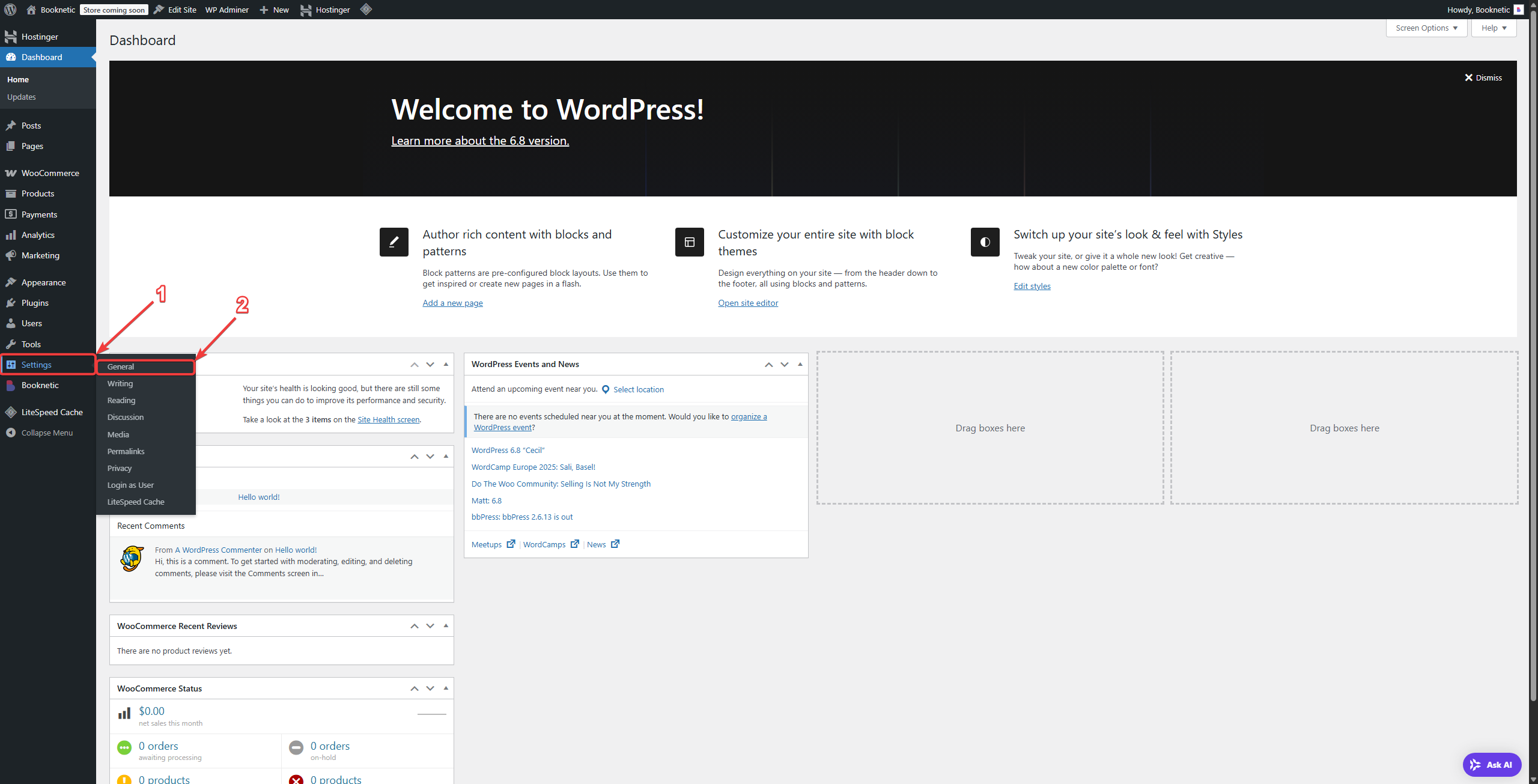
Task: Click the Tools wrench icon
Action: (x=11, y=344)
